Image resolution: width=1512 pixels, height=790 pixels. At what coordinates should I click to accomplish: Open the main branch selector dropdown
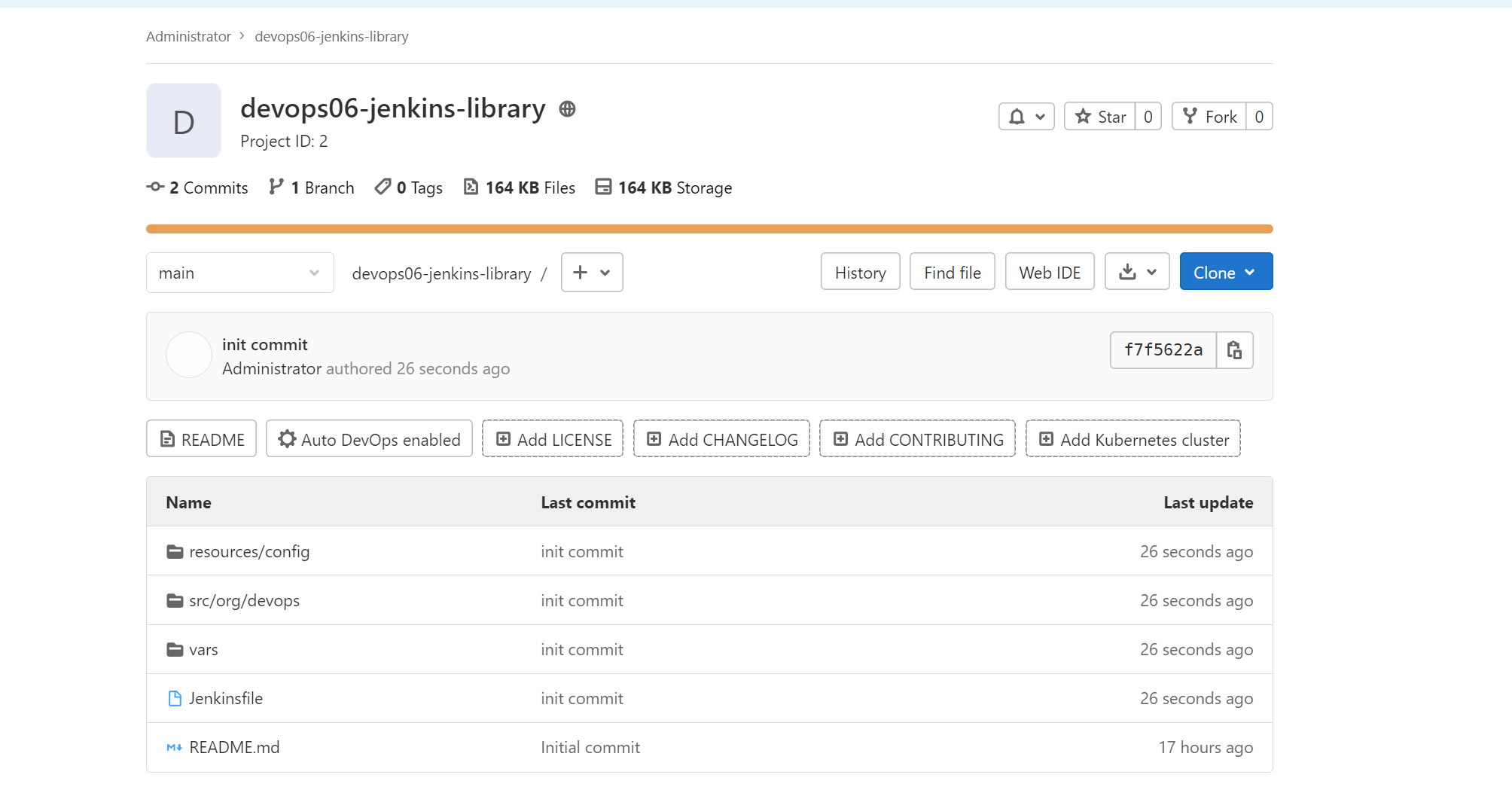coord(240,273)
